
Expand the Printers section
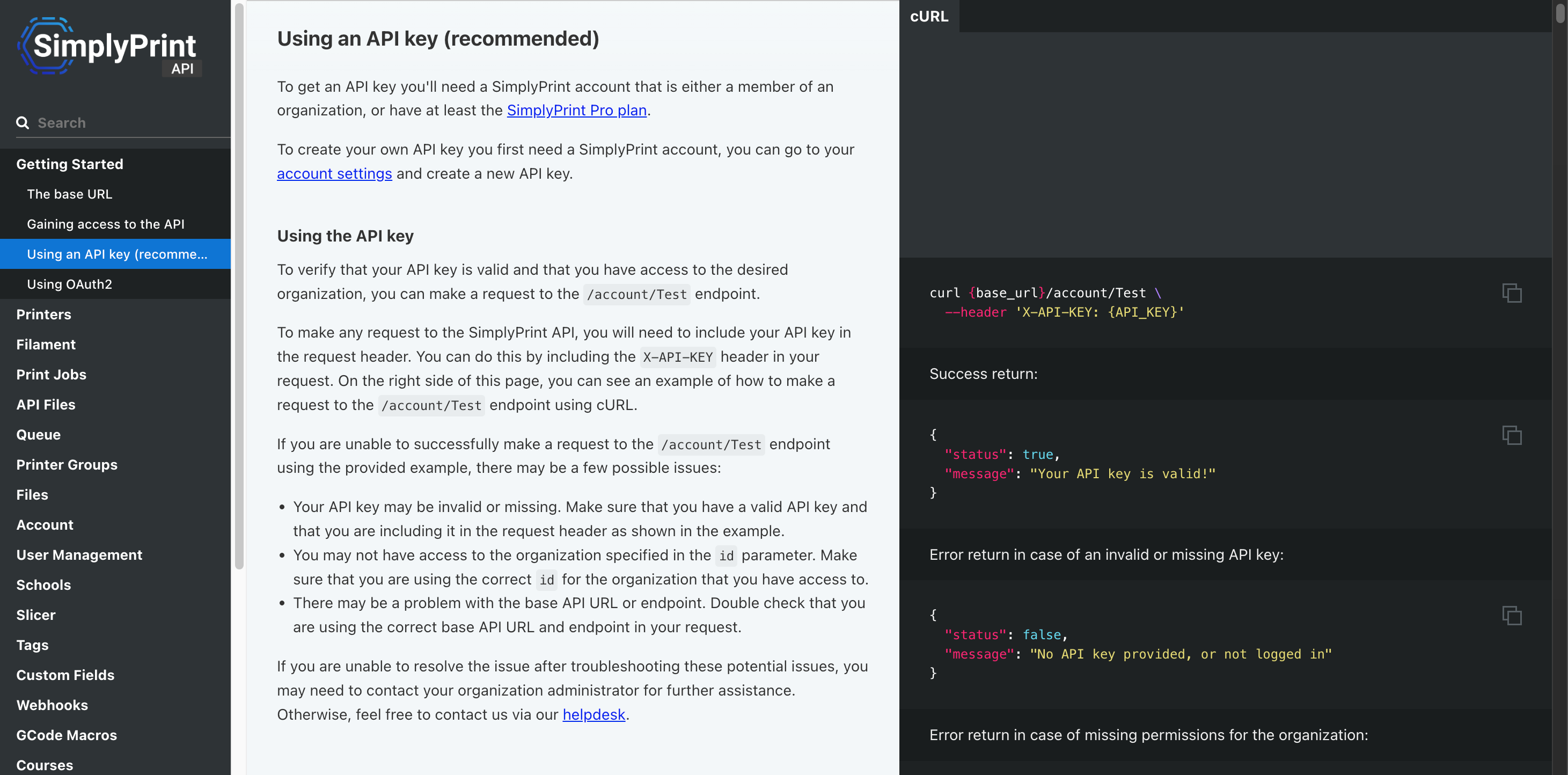[x=115, y=314]
